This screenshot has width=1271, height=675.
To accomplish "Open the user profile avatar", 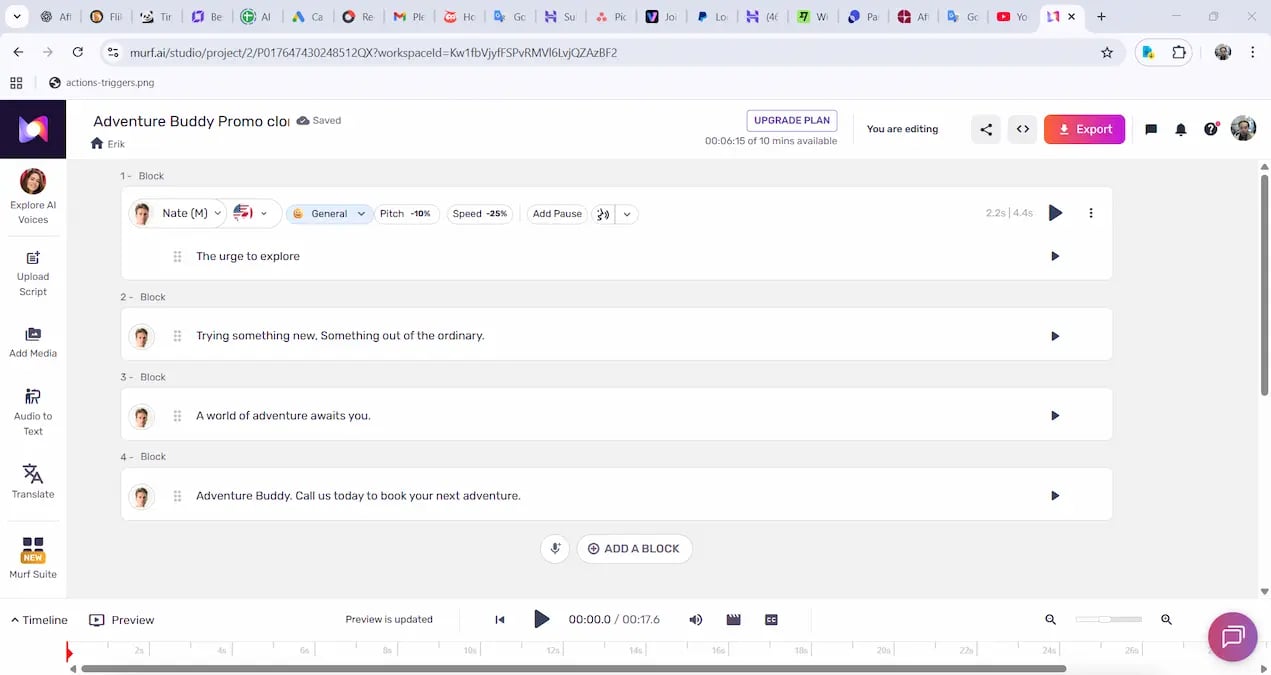I will point(1243,128).
